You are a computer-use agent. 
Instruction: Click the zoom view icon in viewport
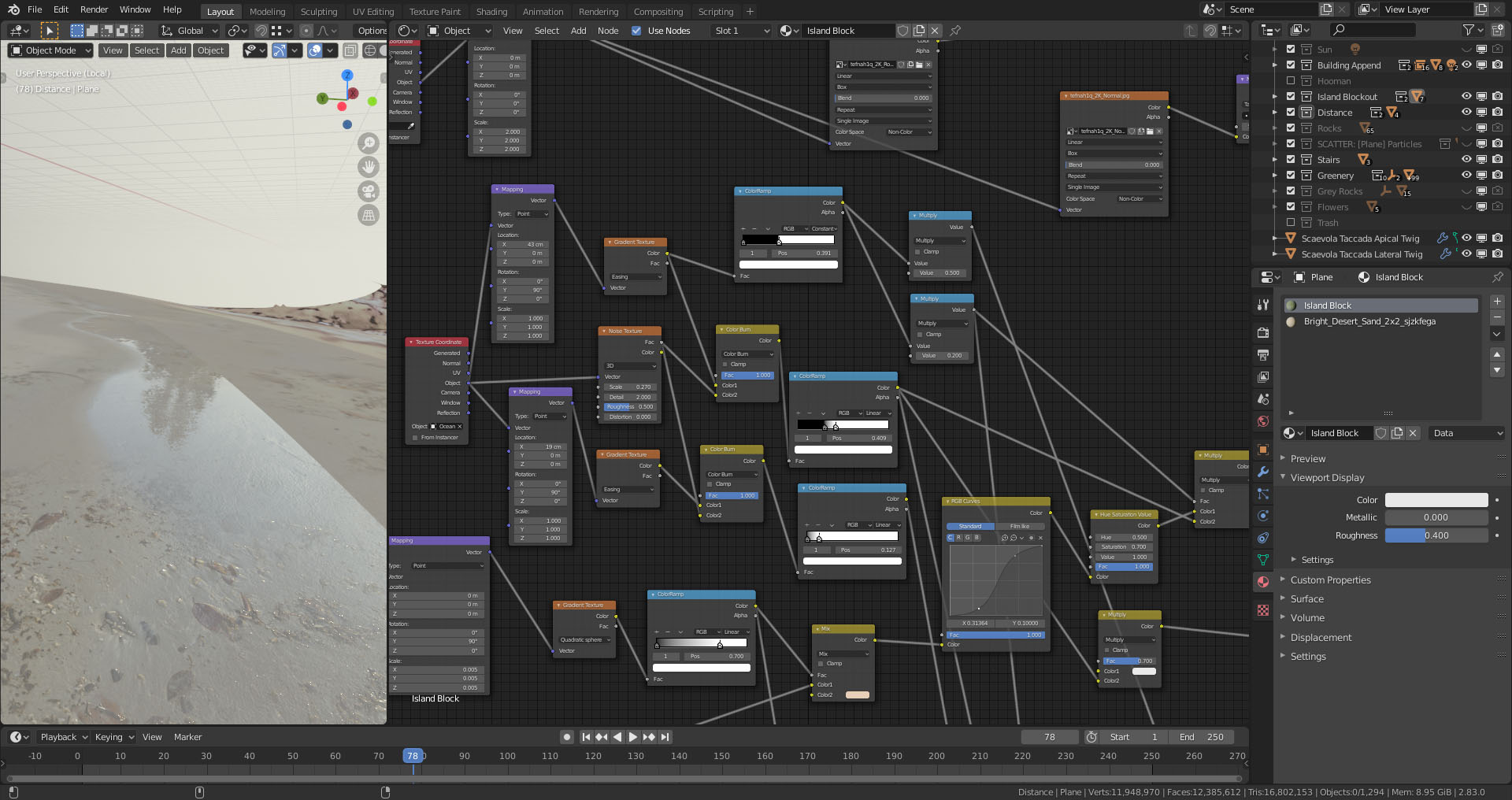(369, 143)
